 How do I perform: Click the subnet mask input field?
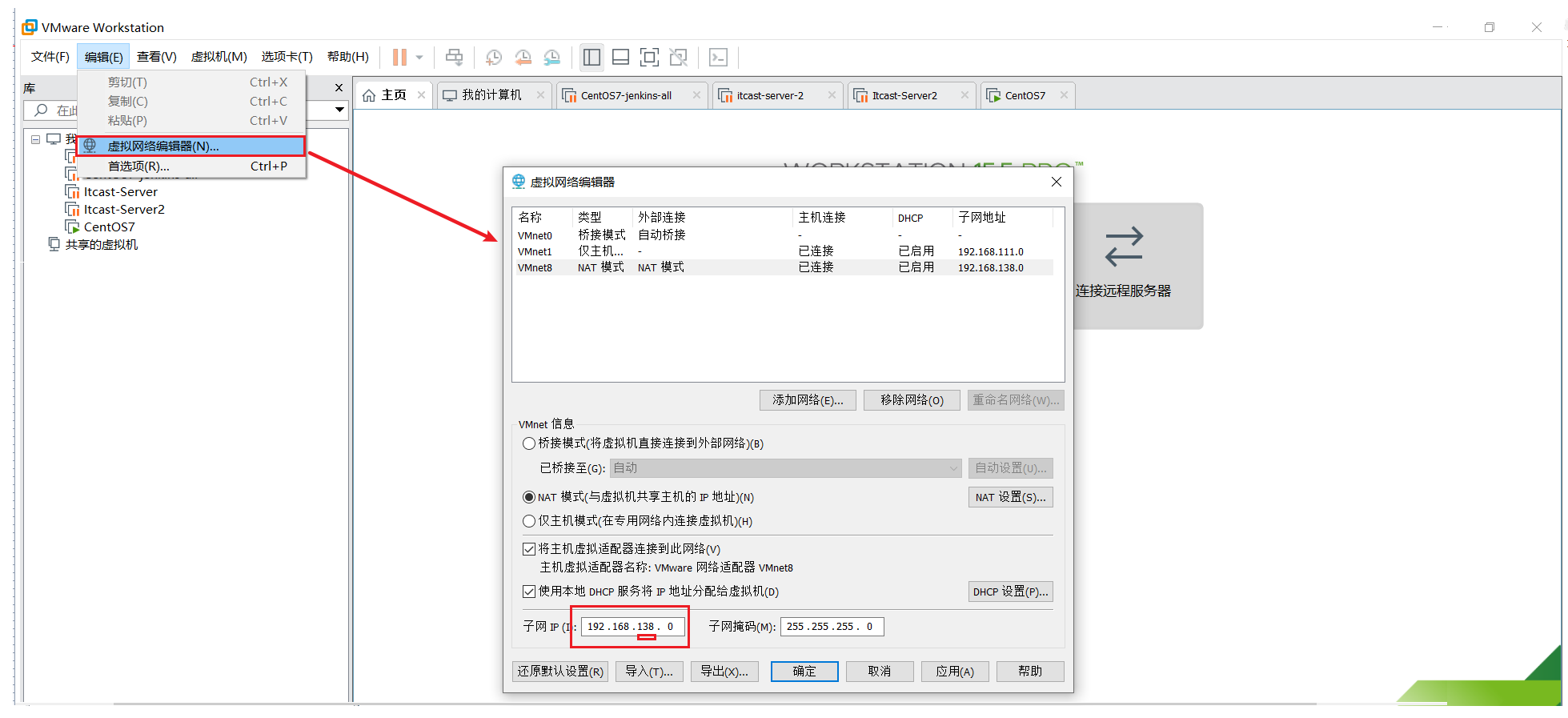[831, 627]
